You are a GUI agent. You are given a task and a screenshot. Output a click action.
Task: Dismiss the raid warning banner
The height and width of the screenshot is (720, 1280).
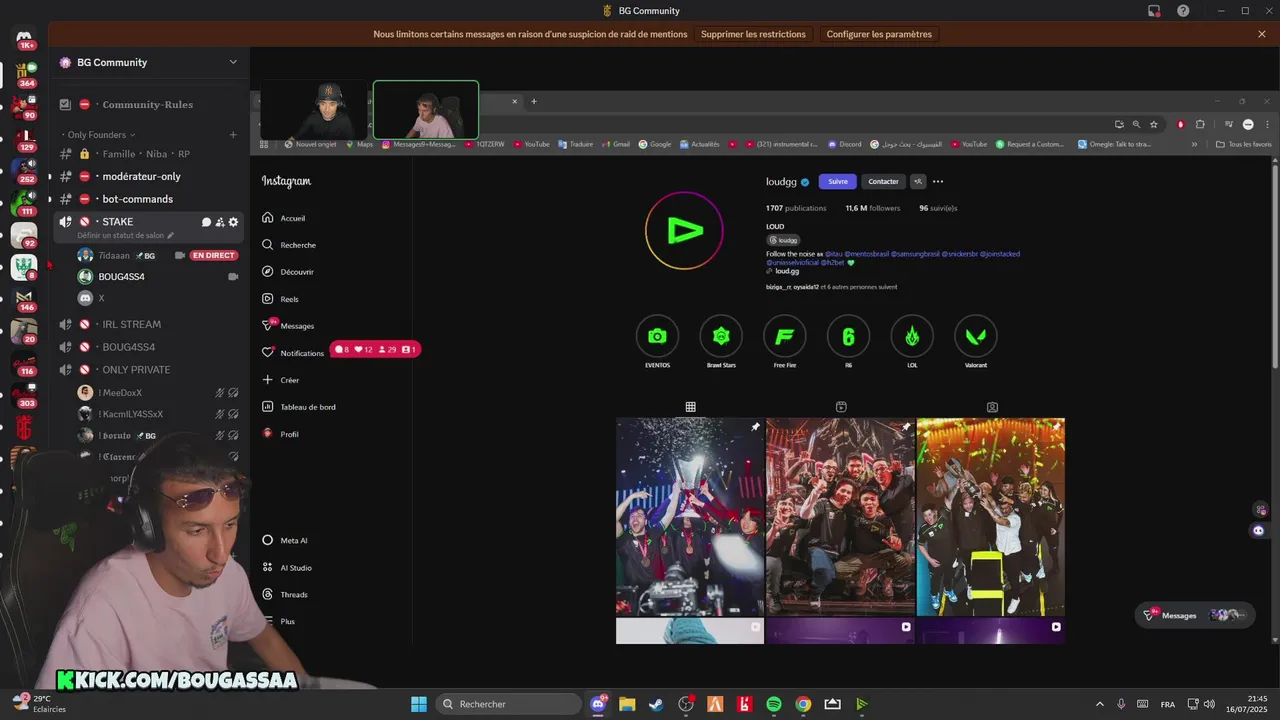1262,34
